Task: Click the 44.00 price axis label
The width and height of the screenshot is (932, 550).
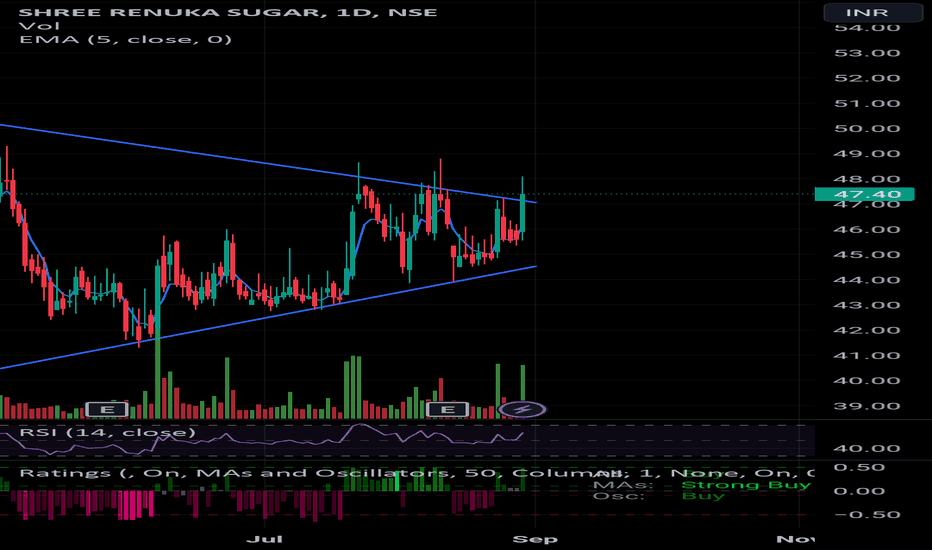Action: [x=867, y=280]
